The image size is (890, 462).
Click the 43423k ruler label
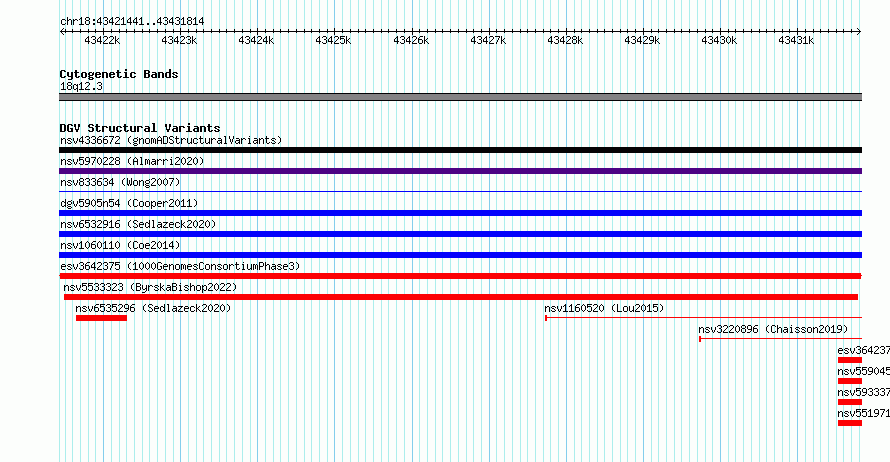(x=179, y=40)
